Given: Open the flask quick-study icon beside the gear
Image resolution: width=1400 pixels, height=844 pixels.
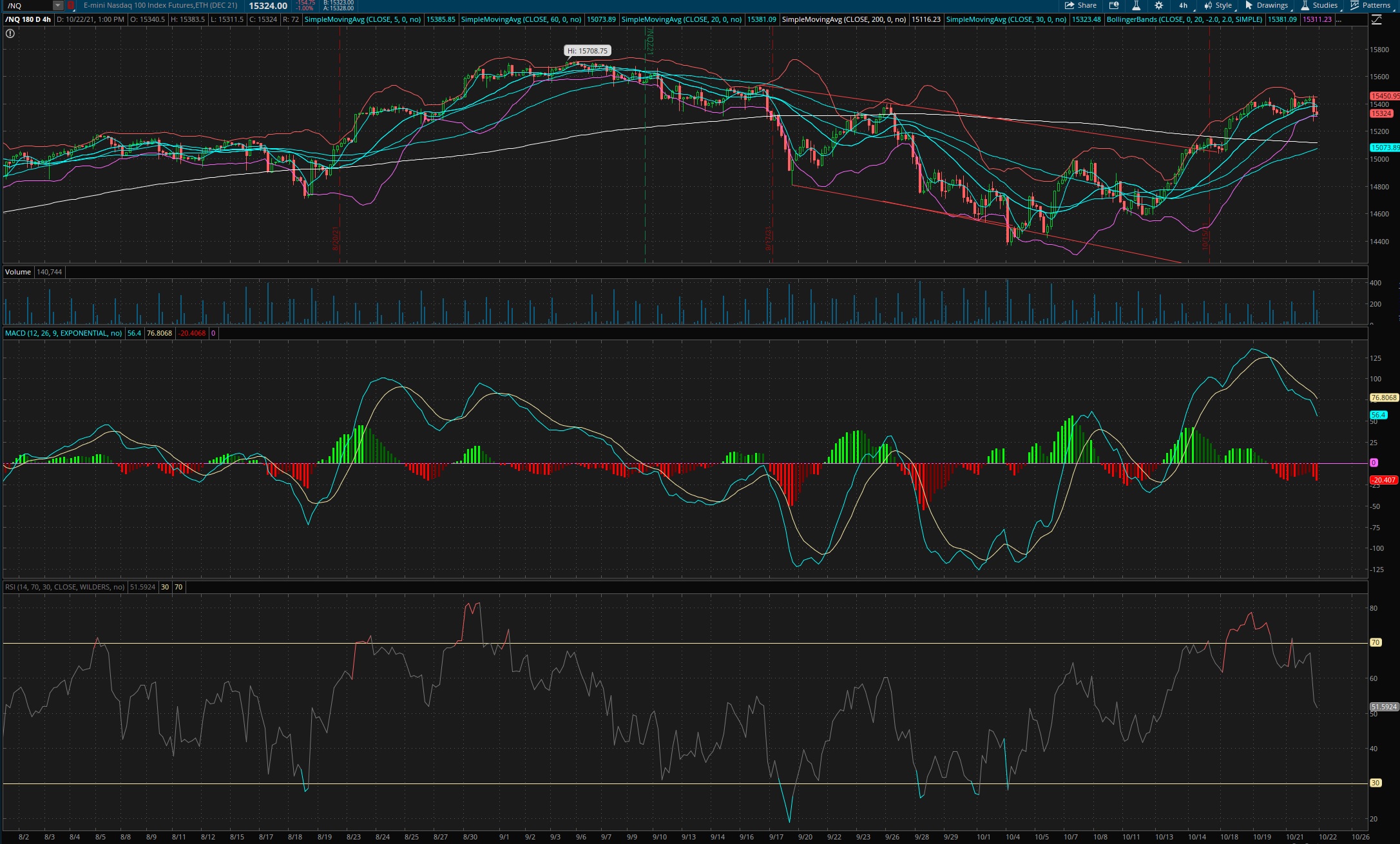Looking at the screenshot, I should click(1136, 5).
